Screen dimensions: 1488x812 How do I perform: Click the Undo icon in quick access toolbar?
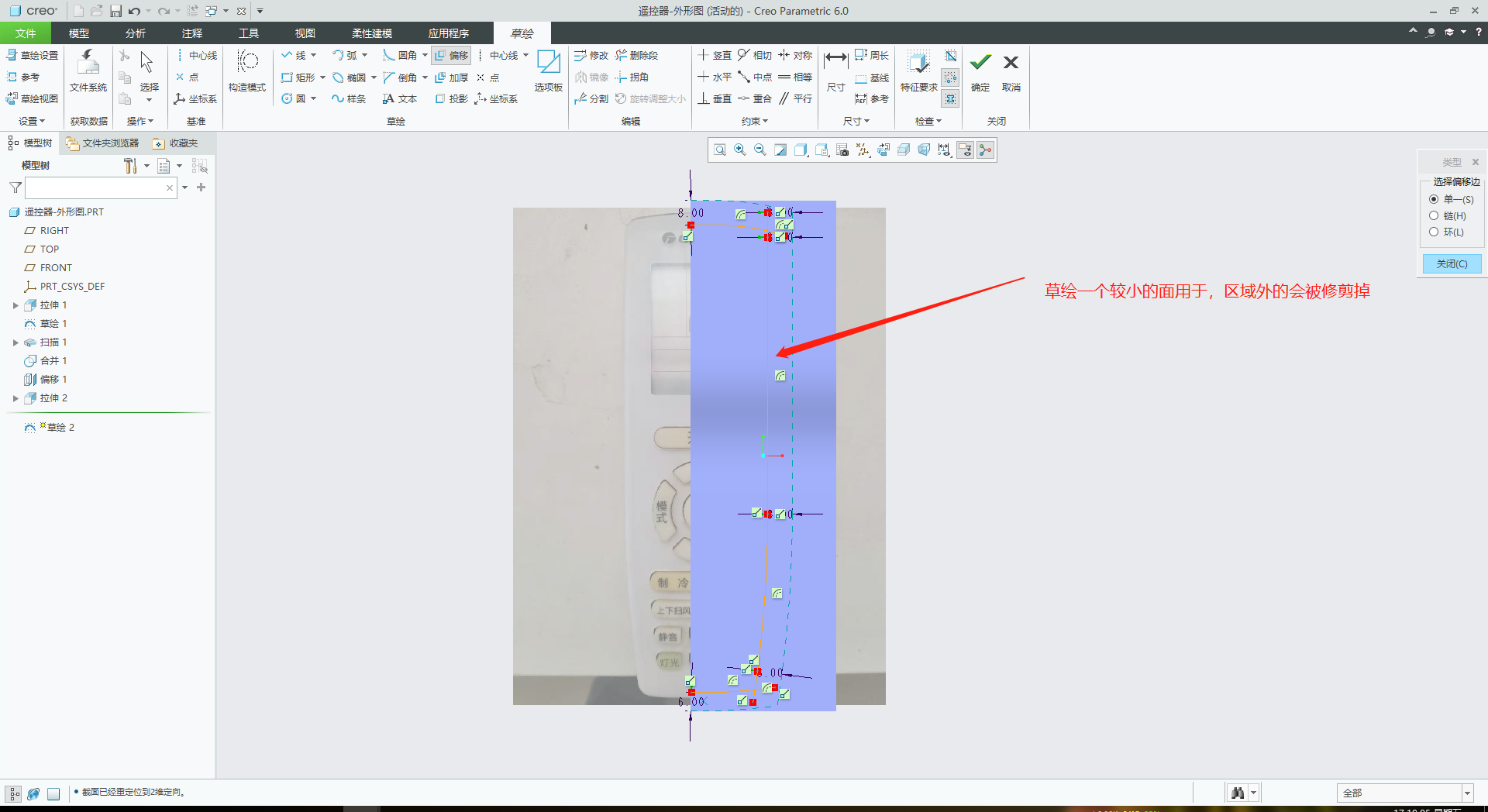(135, 11)
